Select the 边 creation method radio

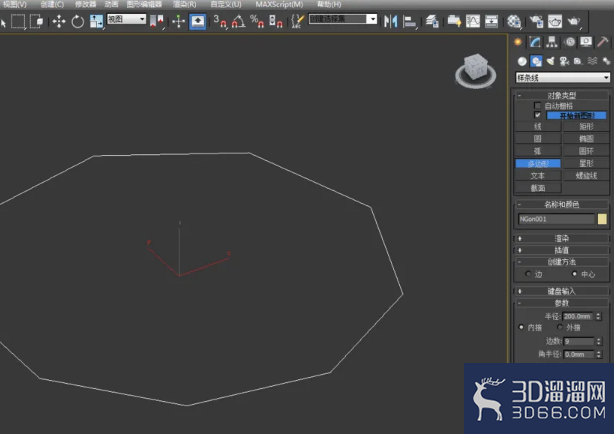528,273
